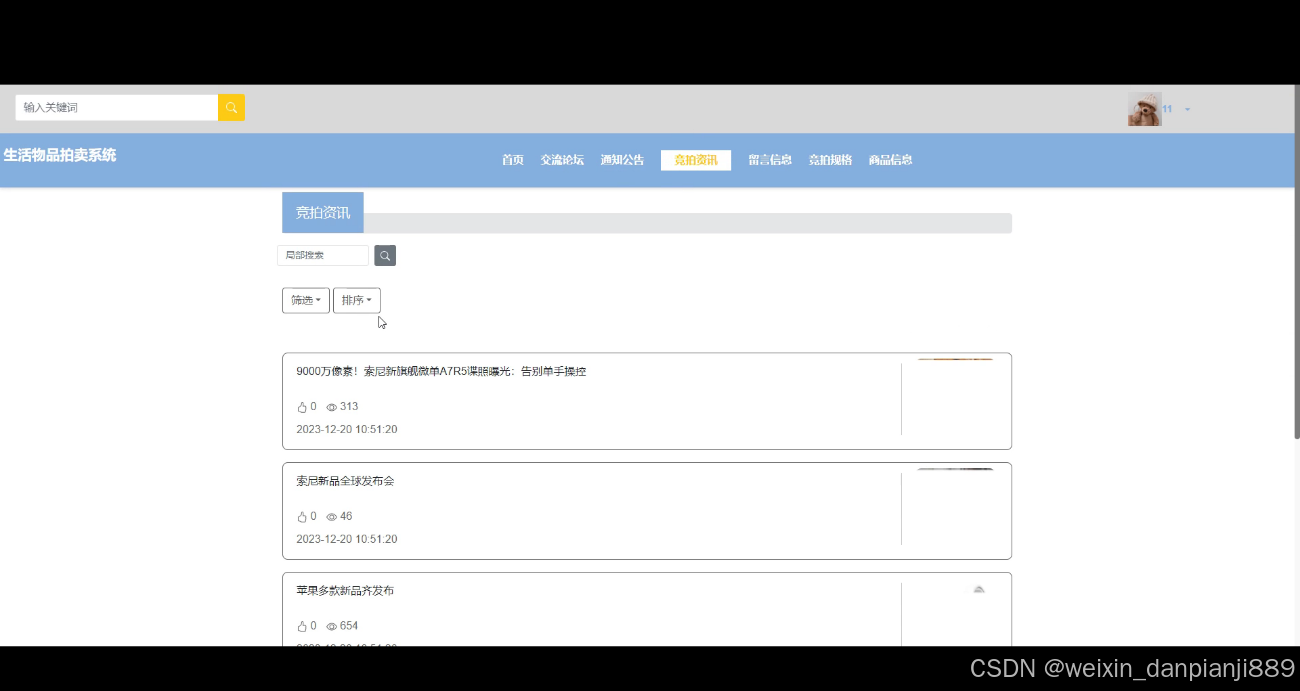This screenshot has height=691, width=1300.
Task: Click the page vertical scrollbar
Action: point(1297,262)
